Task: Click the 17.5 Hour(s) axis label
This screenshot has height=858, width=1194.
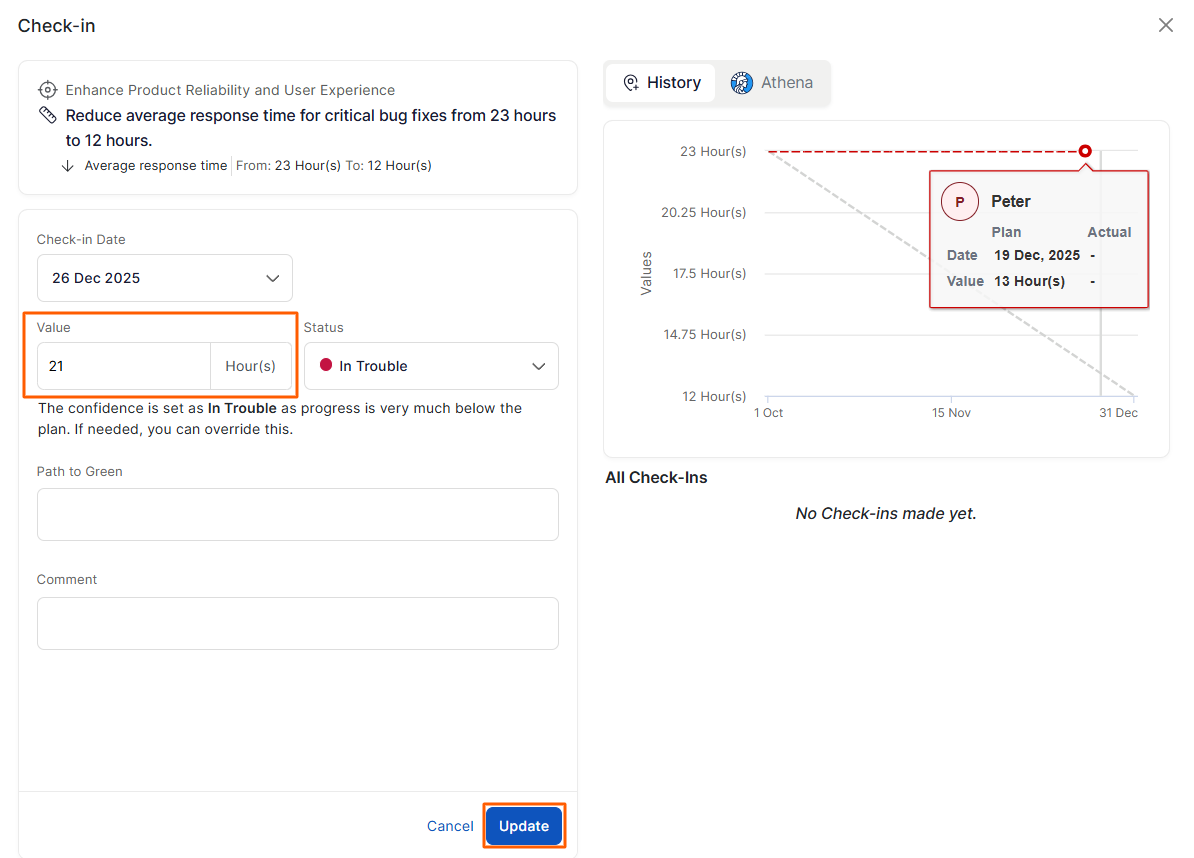Action: point(709,273)
